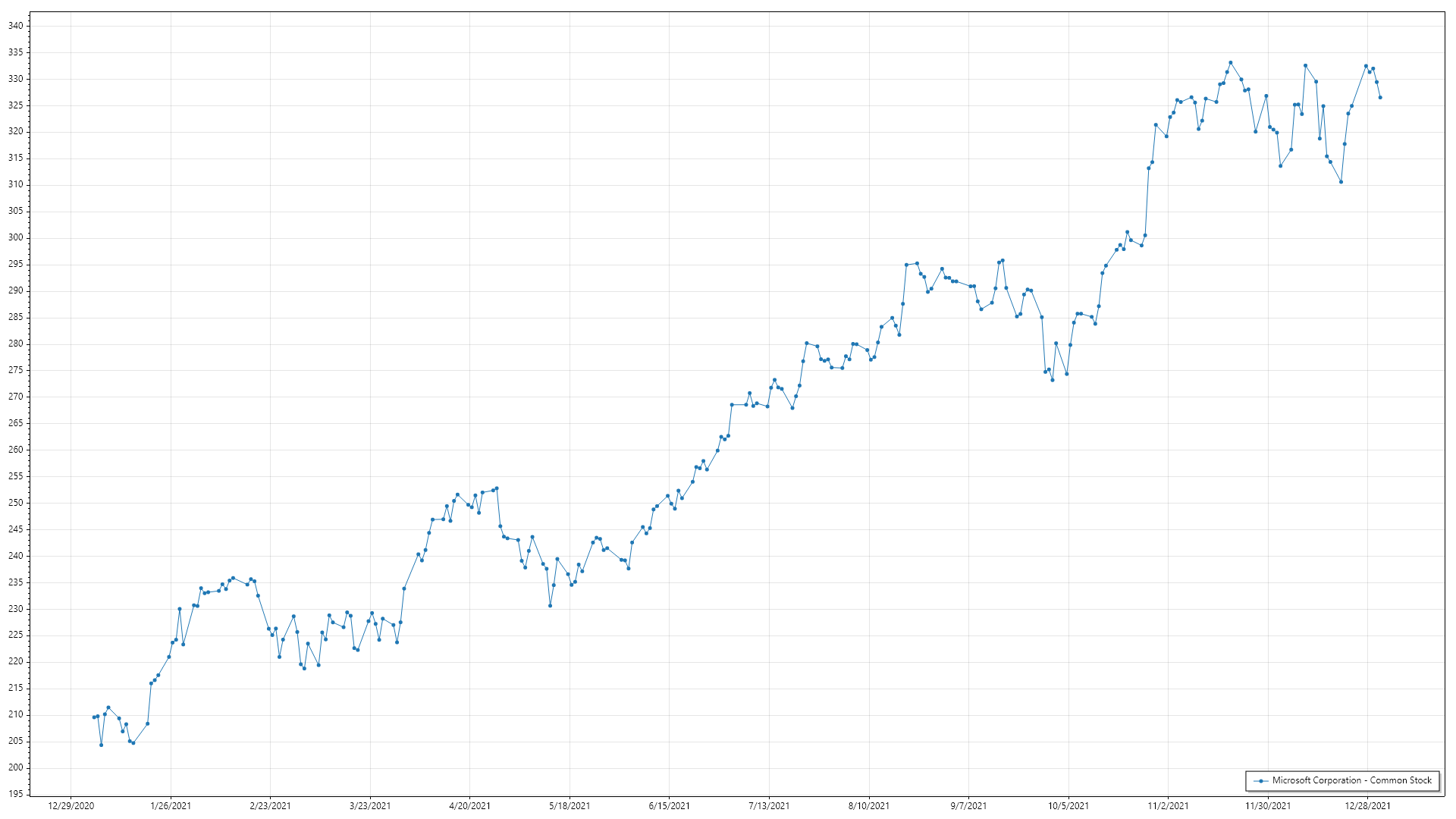Click the 9/7/2021 x-axis date label
The image size is (1456, 819).
point(968,806)
